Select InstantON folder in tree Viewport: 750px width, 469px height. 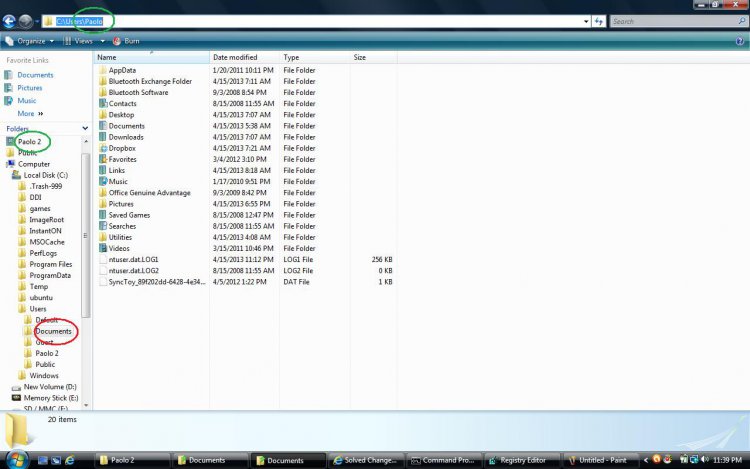click(45, 231)
